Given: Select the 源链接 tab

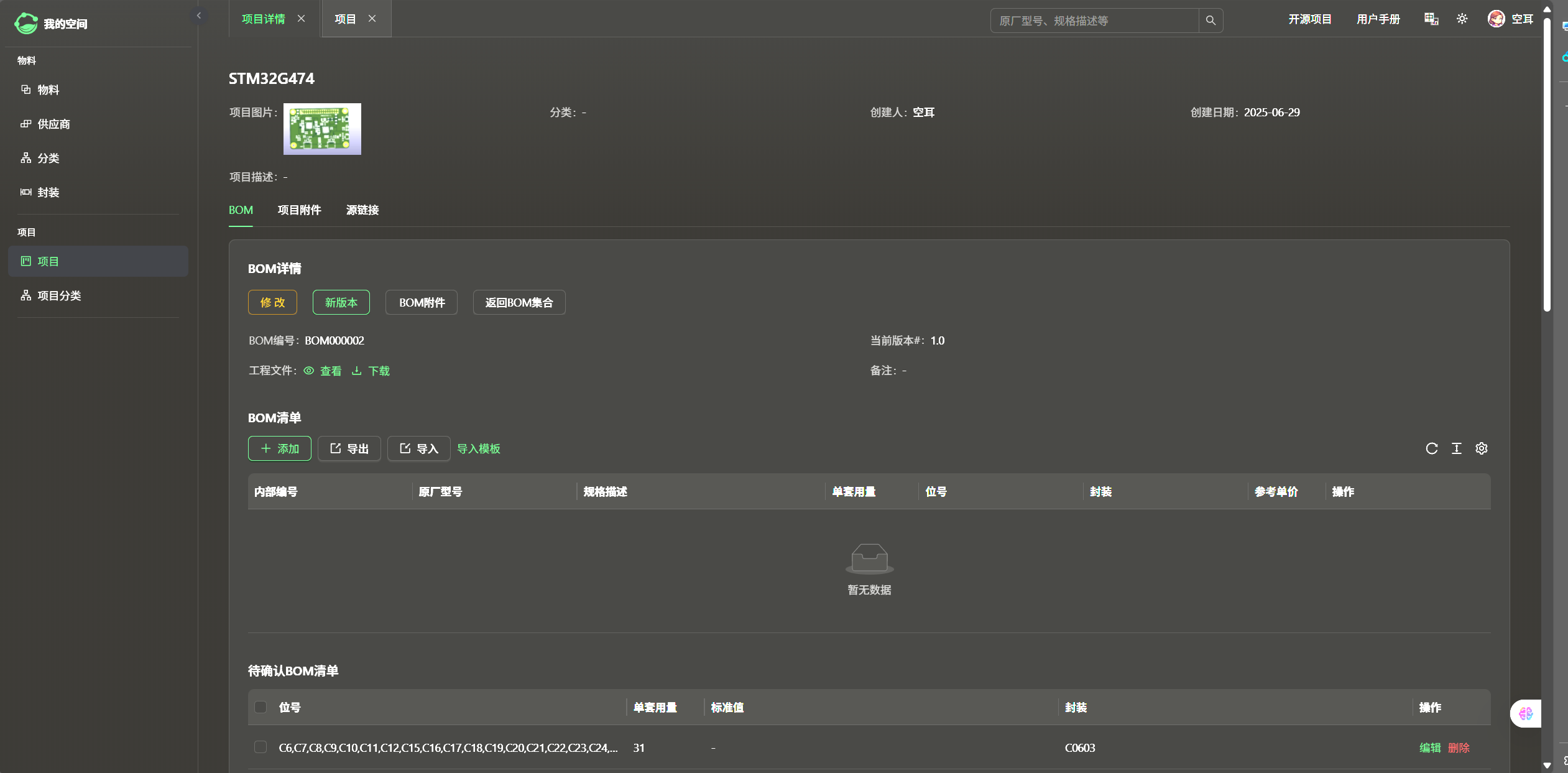Looking at the screenshot, I should tap(362, 210).
